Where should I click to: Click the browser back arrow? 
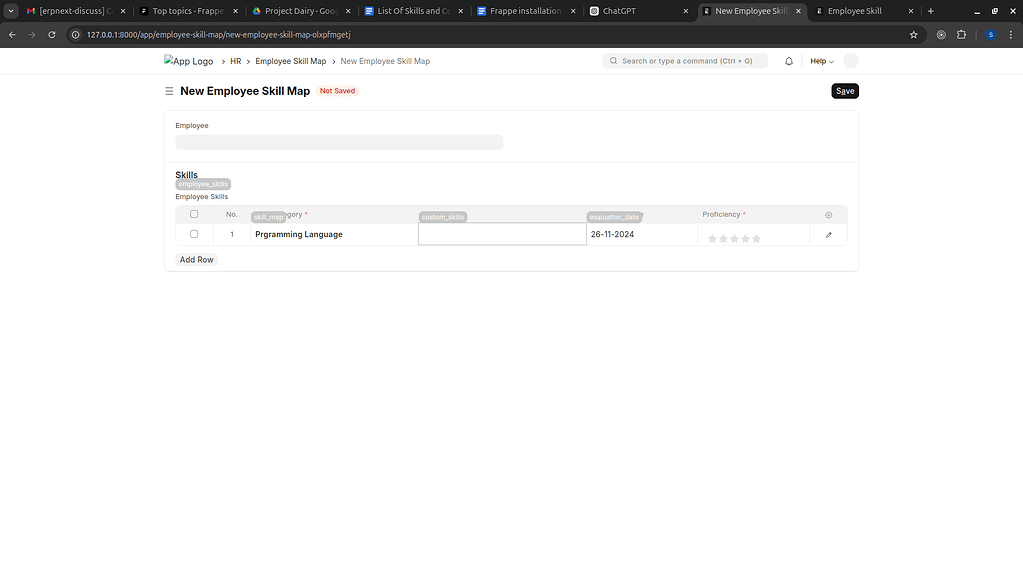click(x=11, y=34)
